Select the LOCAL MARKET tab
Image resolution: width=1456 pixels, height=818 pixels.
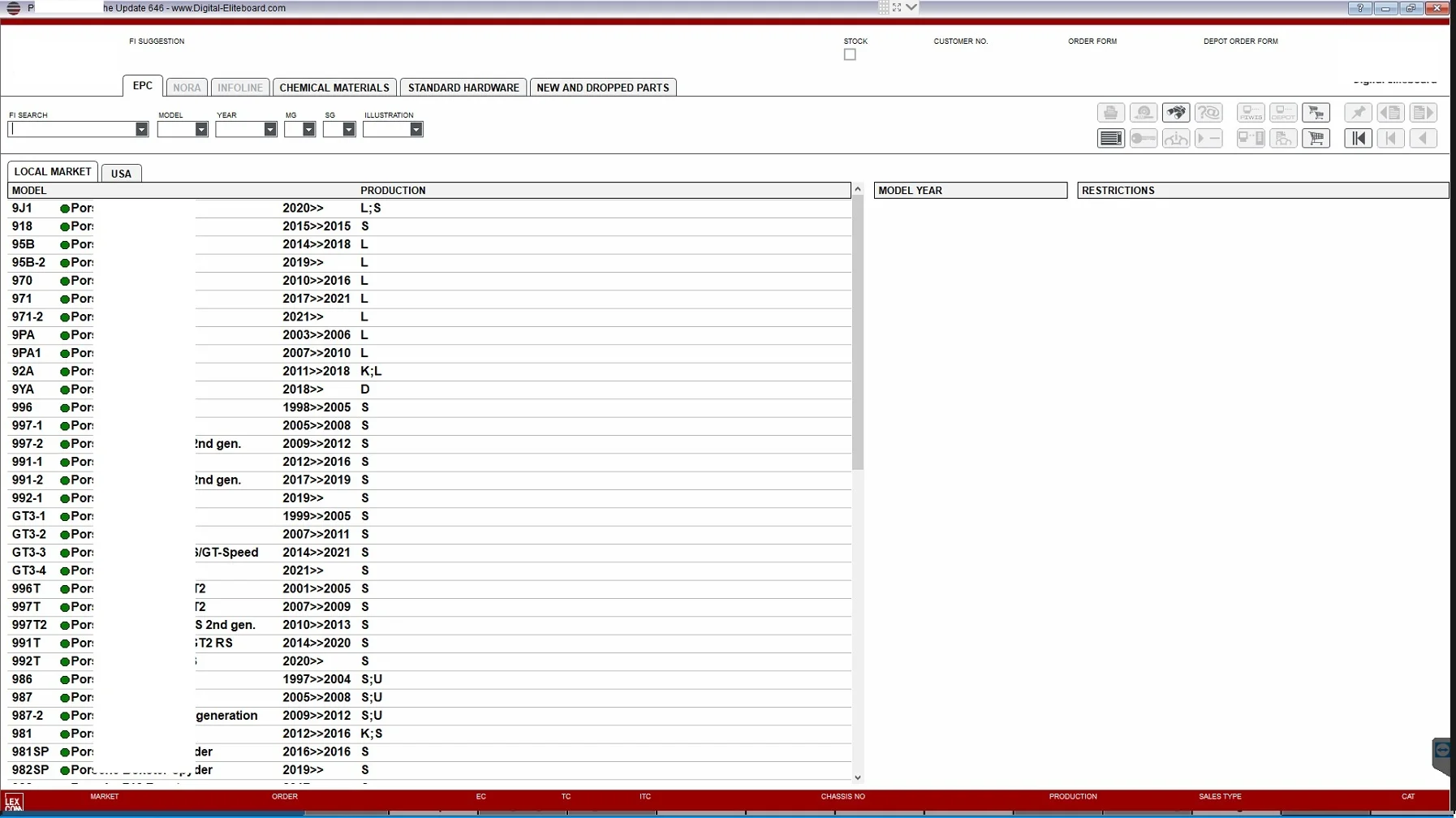pos(53,172)
